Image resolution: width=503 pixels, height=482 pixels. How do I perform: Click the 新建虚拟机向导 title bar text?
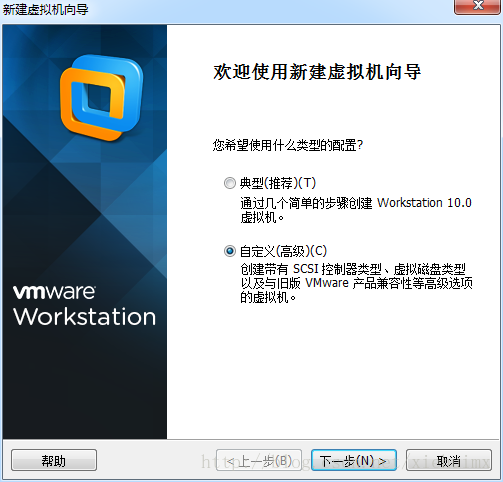pyautogui.click(x=45, y=9)
